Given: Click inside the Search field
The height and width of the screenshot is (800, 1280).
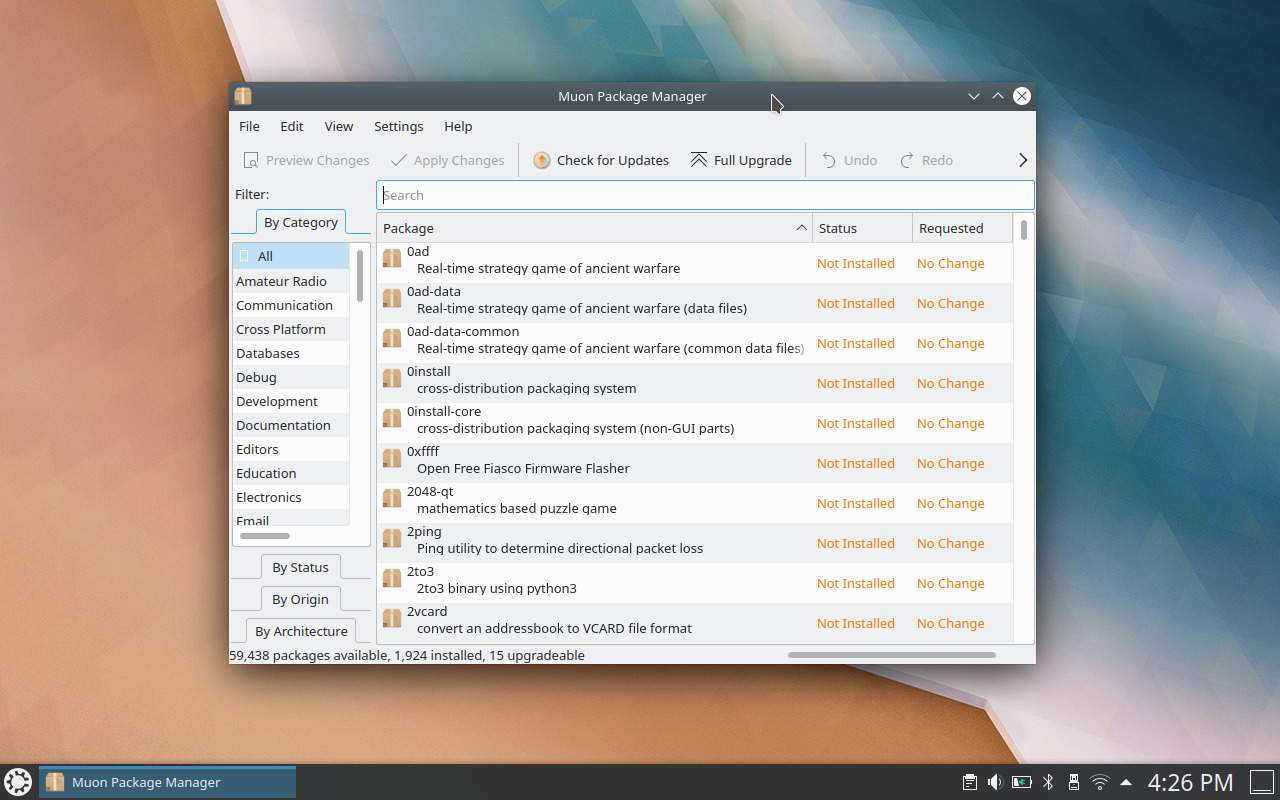Looking at the screenshot, I should [x=700, y=194].
